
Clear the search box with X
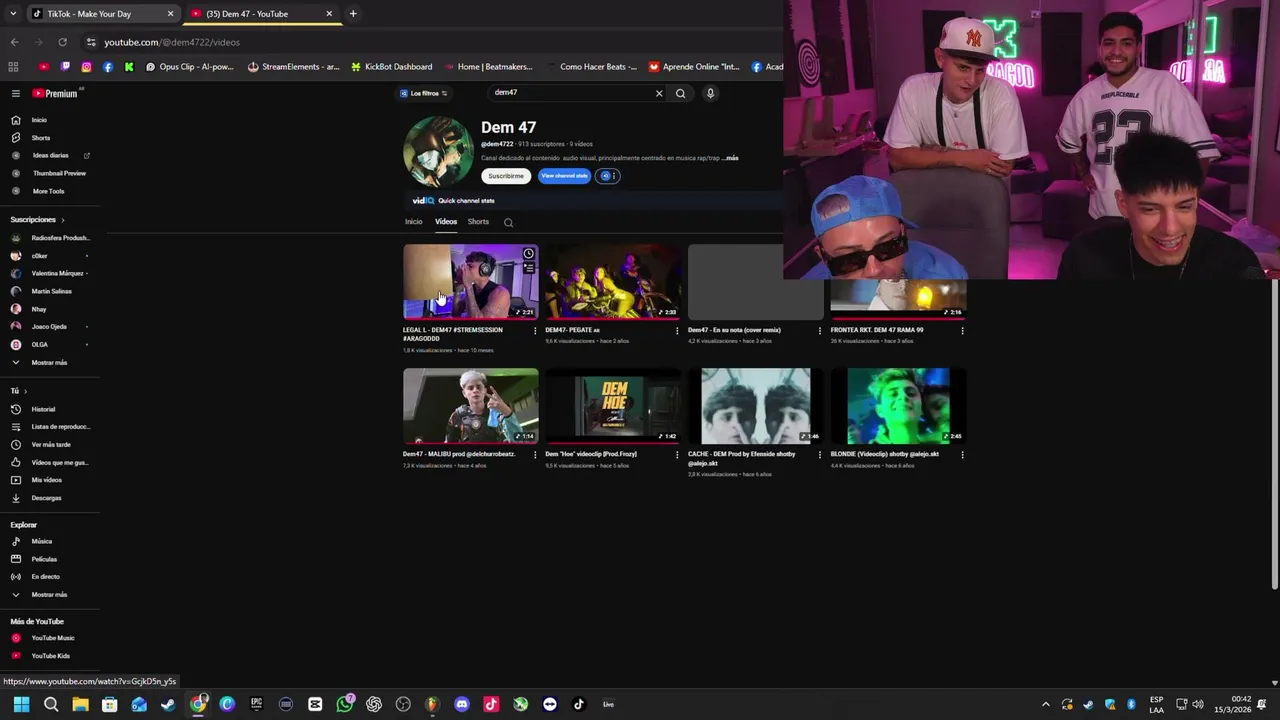click(659, 93)
